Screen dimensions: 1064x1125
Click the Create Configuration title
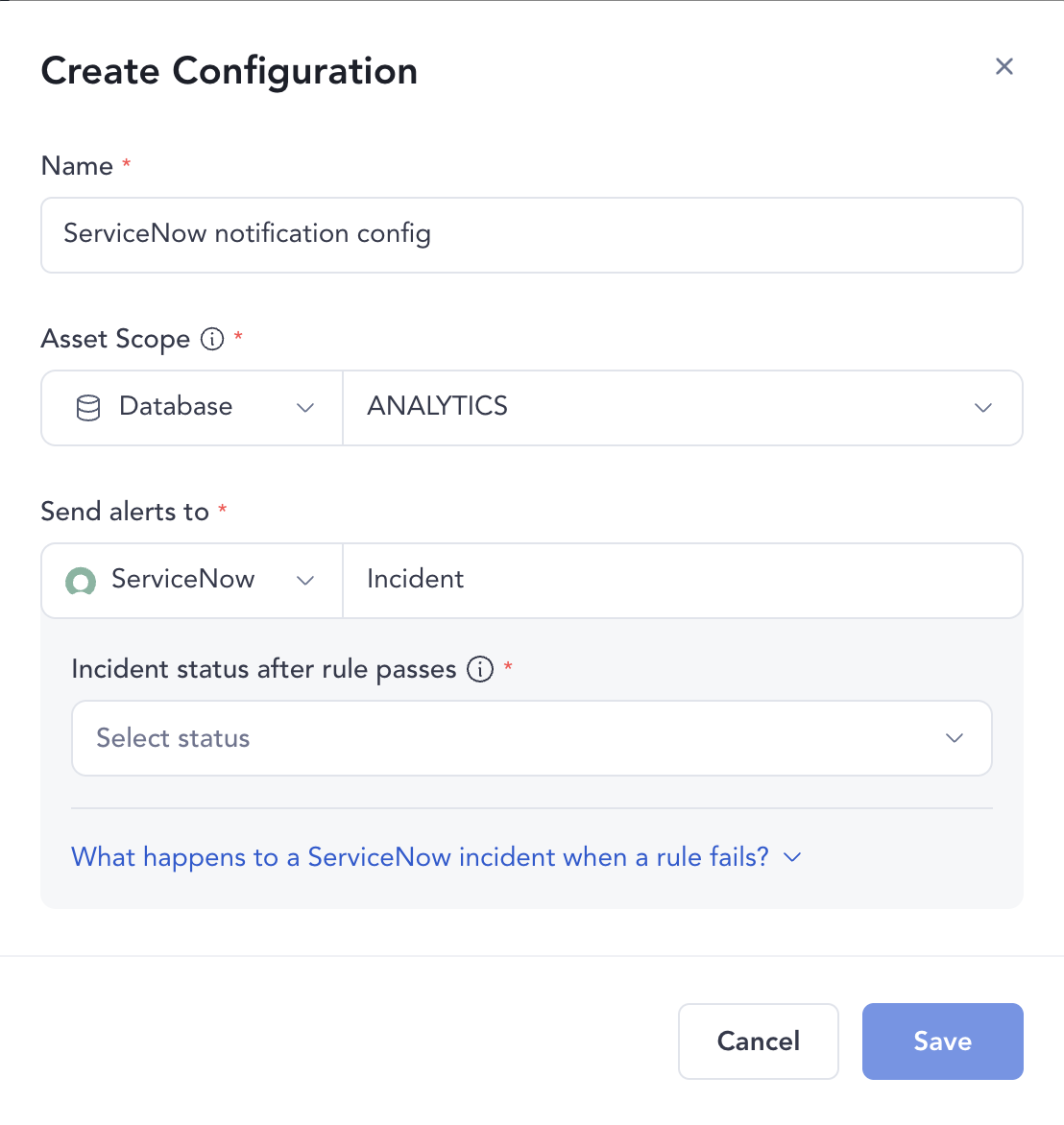[x=229, y=70]
